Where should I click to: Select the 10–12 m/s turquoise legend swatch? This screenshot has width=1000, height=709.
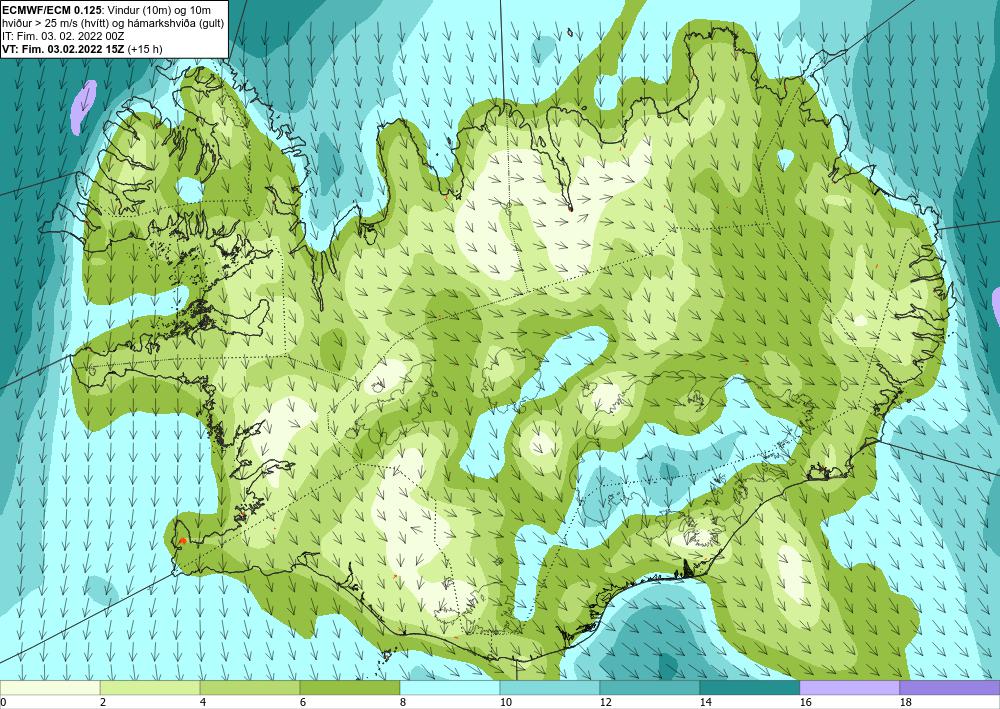point(549,688)
